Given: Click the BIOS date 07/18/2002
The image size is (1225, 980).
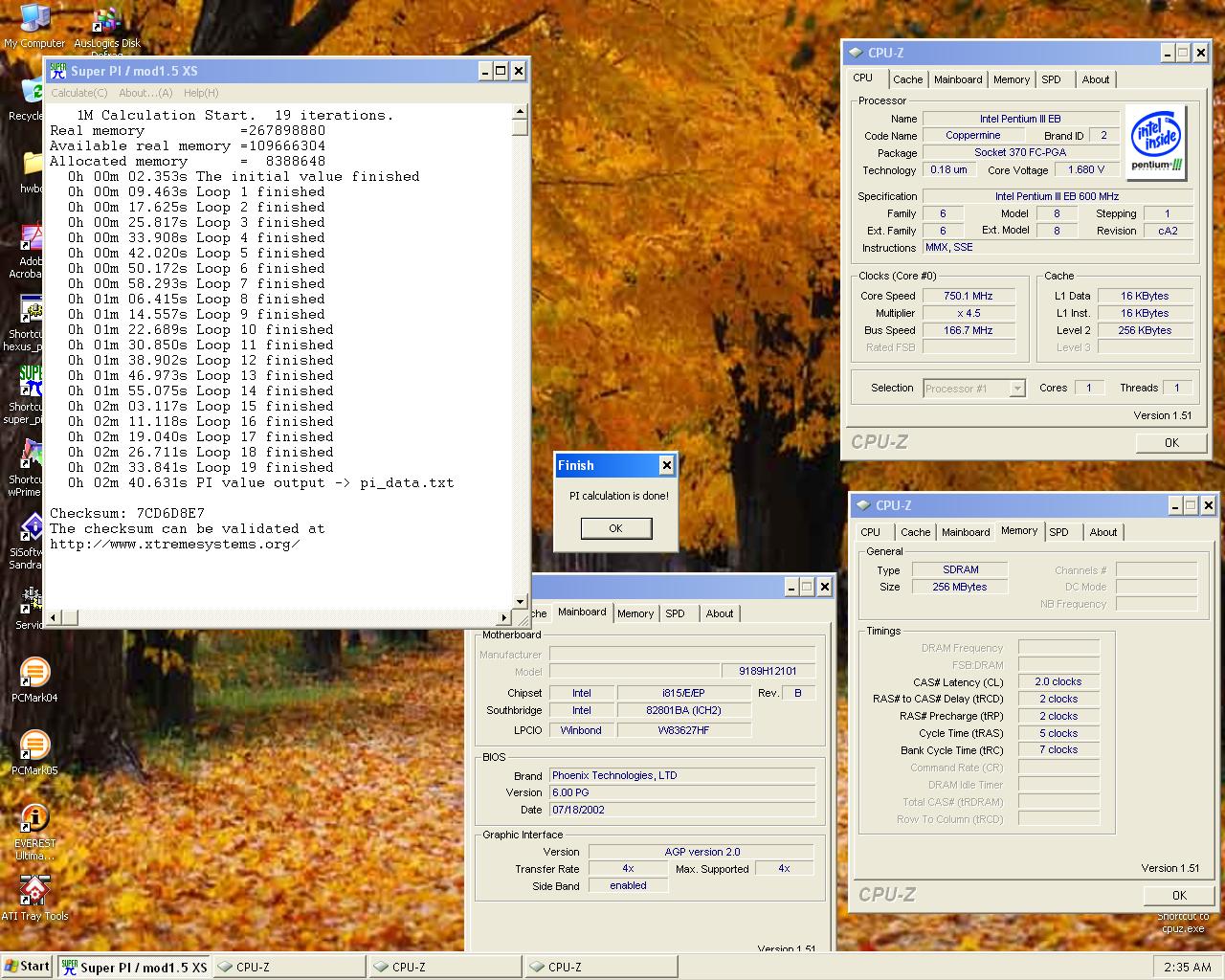Looking at the screenshot, I should [x=682, y=810].
